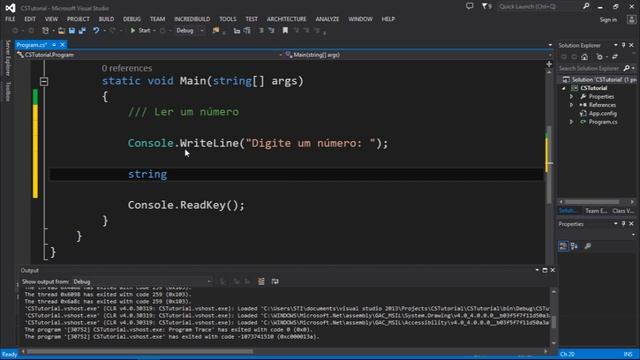Collapse the Main method outlining box
This screenshot has width=640, height=360.
coord(44,82)
